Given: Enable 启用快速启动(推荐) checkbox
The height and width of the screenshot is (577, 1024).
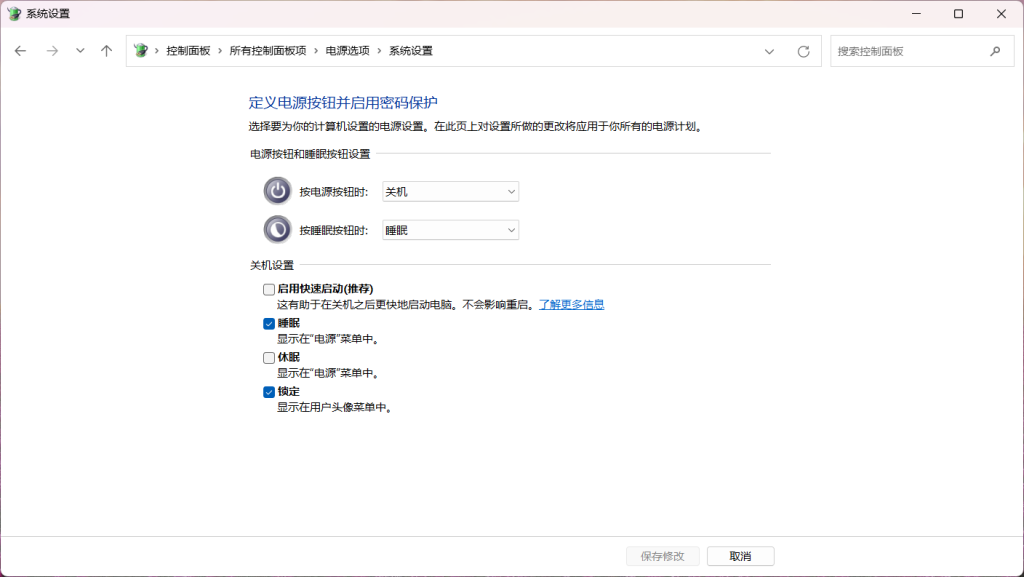Looking at the screenshot, I should coord(268,289).
